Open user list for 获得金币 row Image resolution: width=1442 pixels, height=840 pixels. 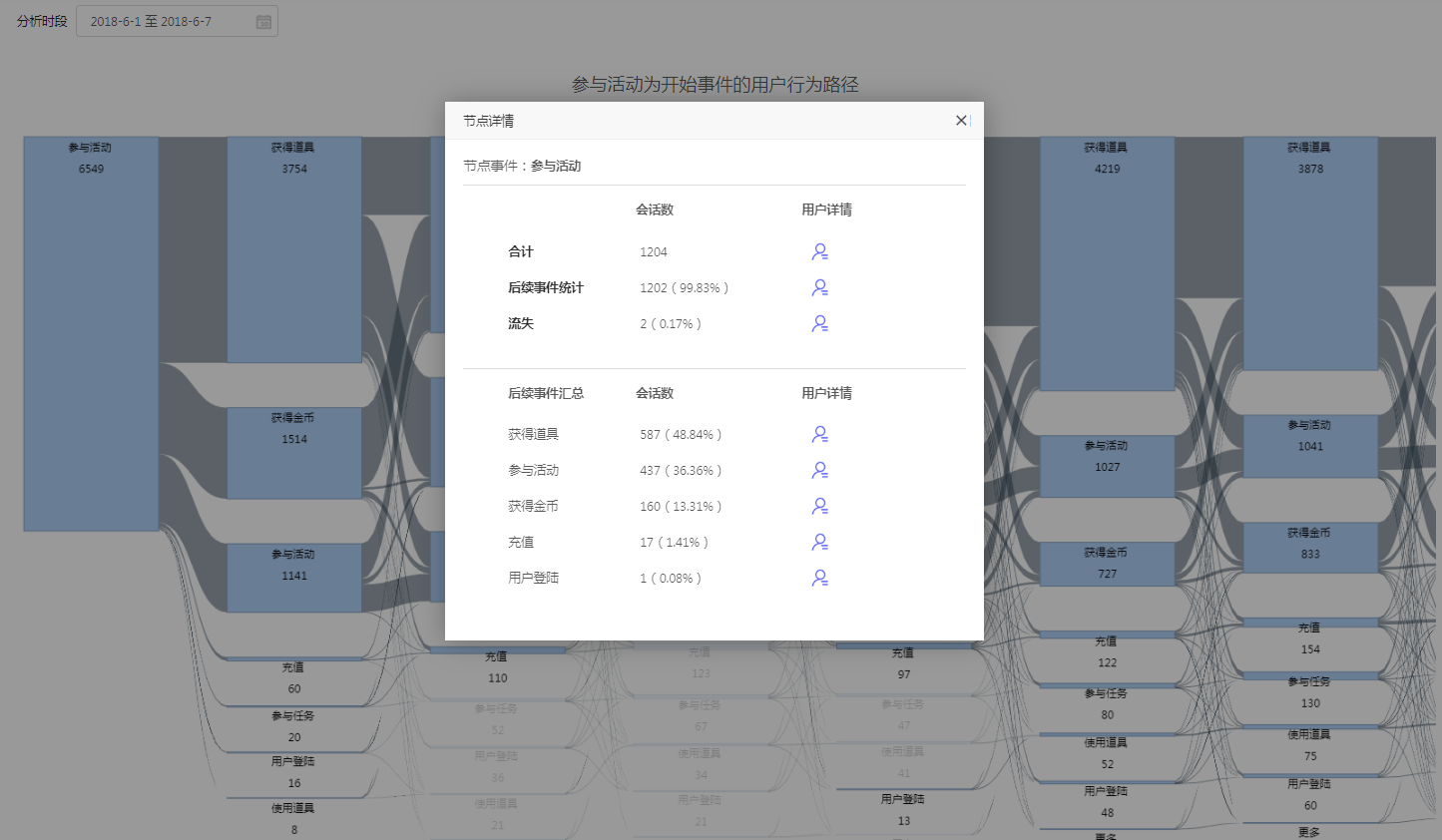coord(819,507)
